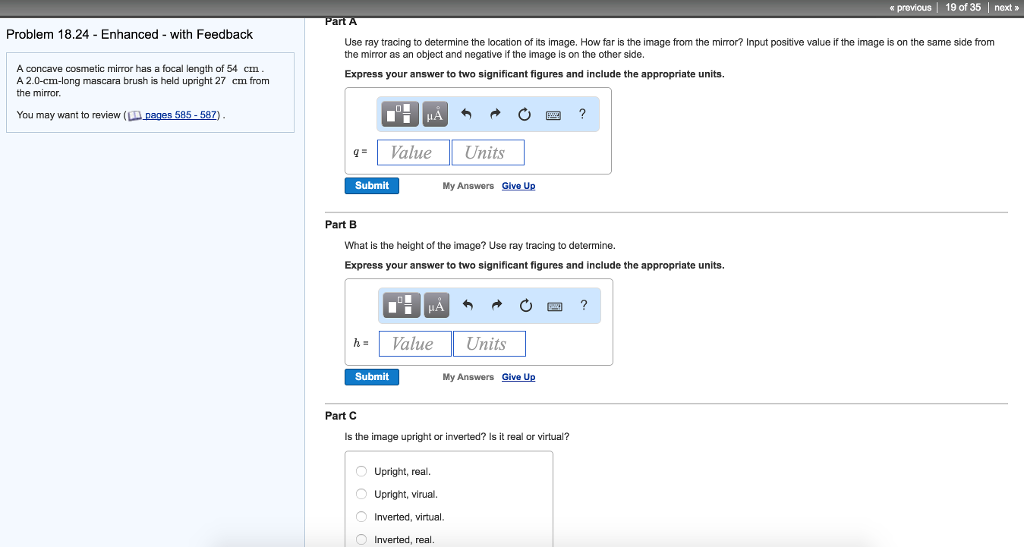Click the h Units input field

click(x=489, y=344)
